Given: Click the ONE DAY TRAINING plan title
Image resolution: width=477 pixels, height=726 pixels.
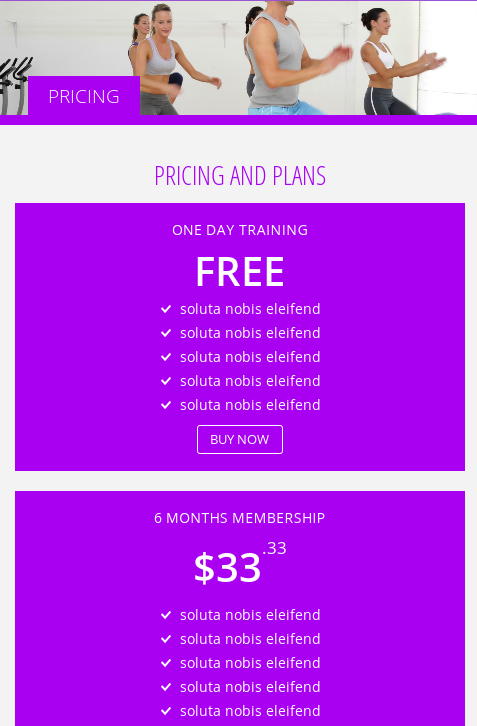Looking at the screenshot, I should pyautogui.click(x=240, y=230).
